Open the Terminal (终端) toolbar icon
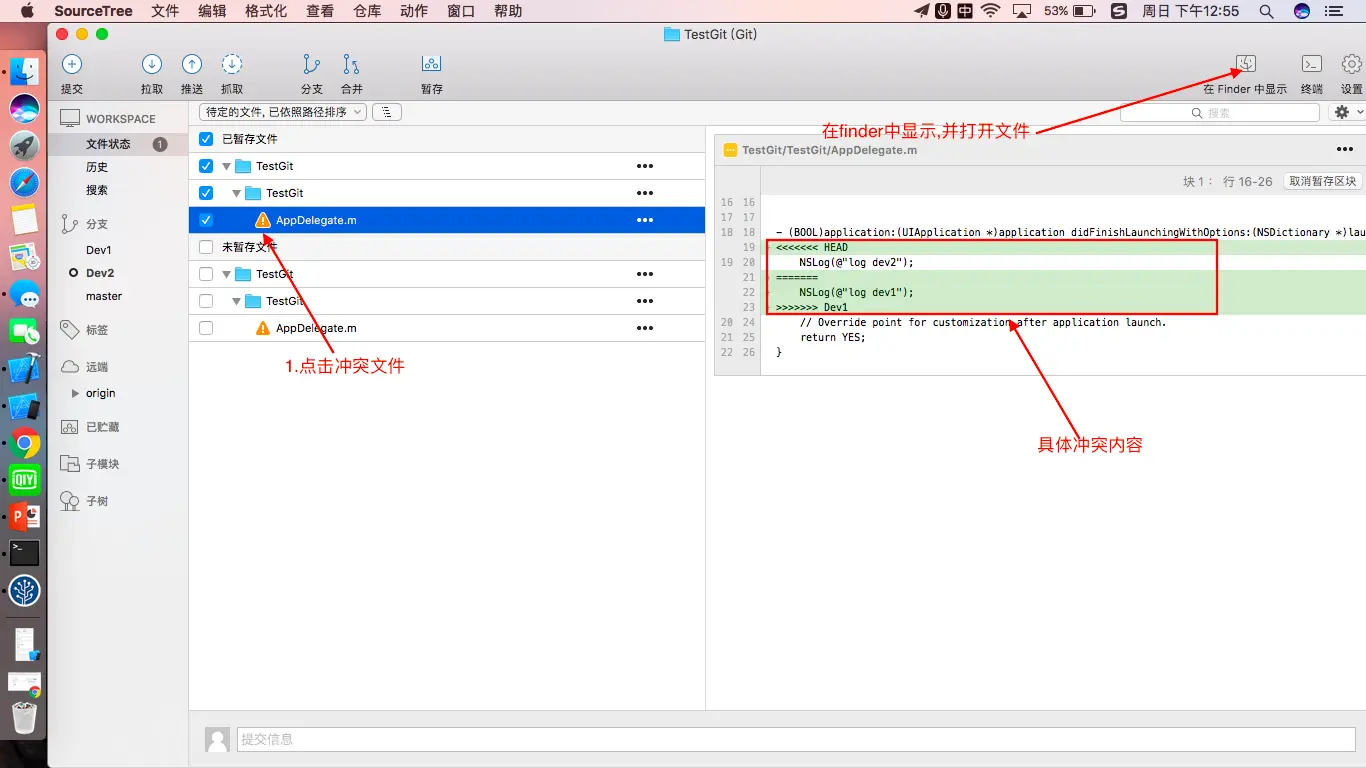The width and height of the screenshot is (1366, 768). [1312, 64]
